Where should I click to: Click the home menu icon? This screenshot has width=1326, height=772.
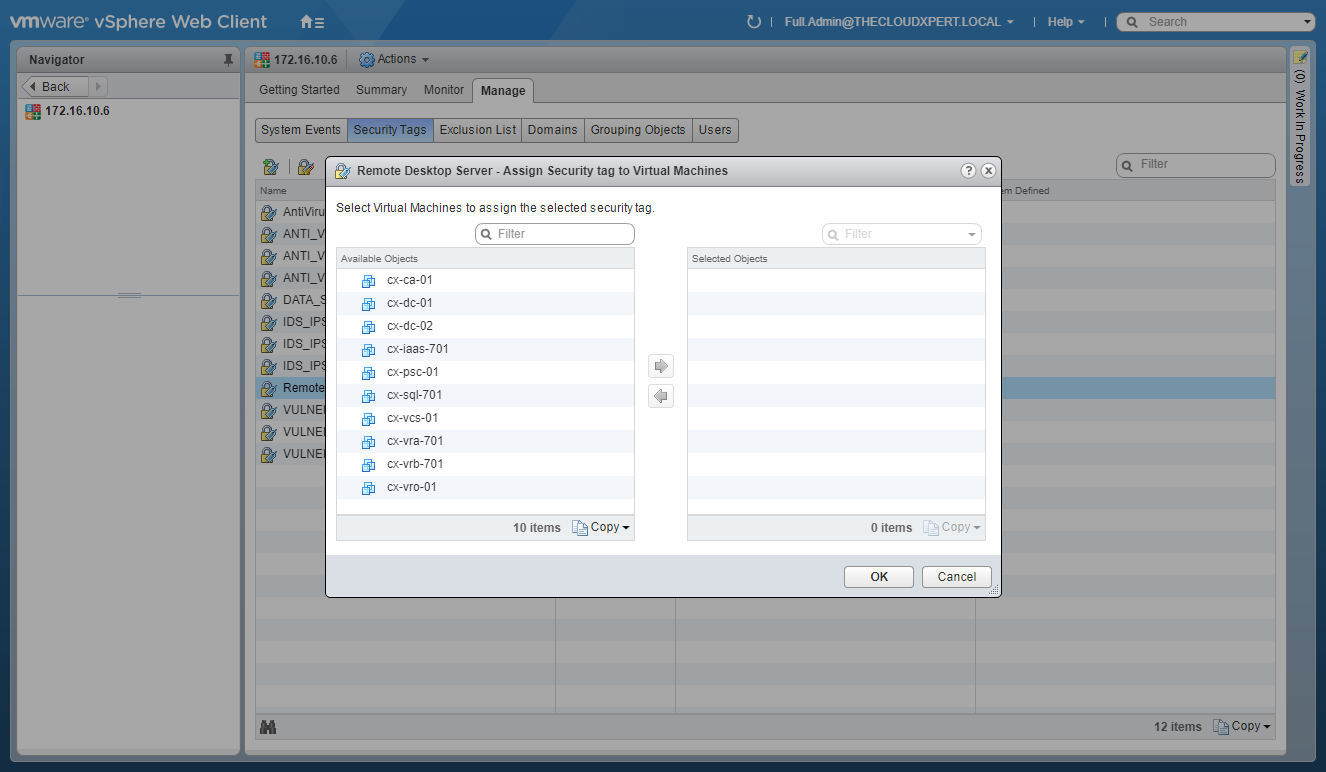(x=311, y=22)
